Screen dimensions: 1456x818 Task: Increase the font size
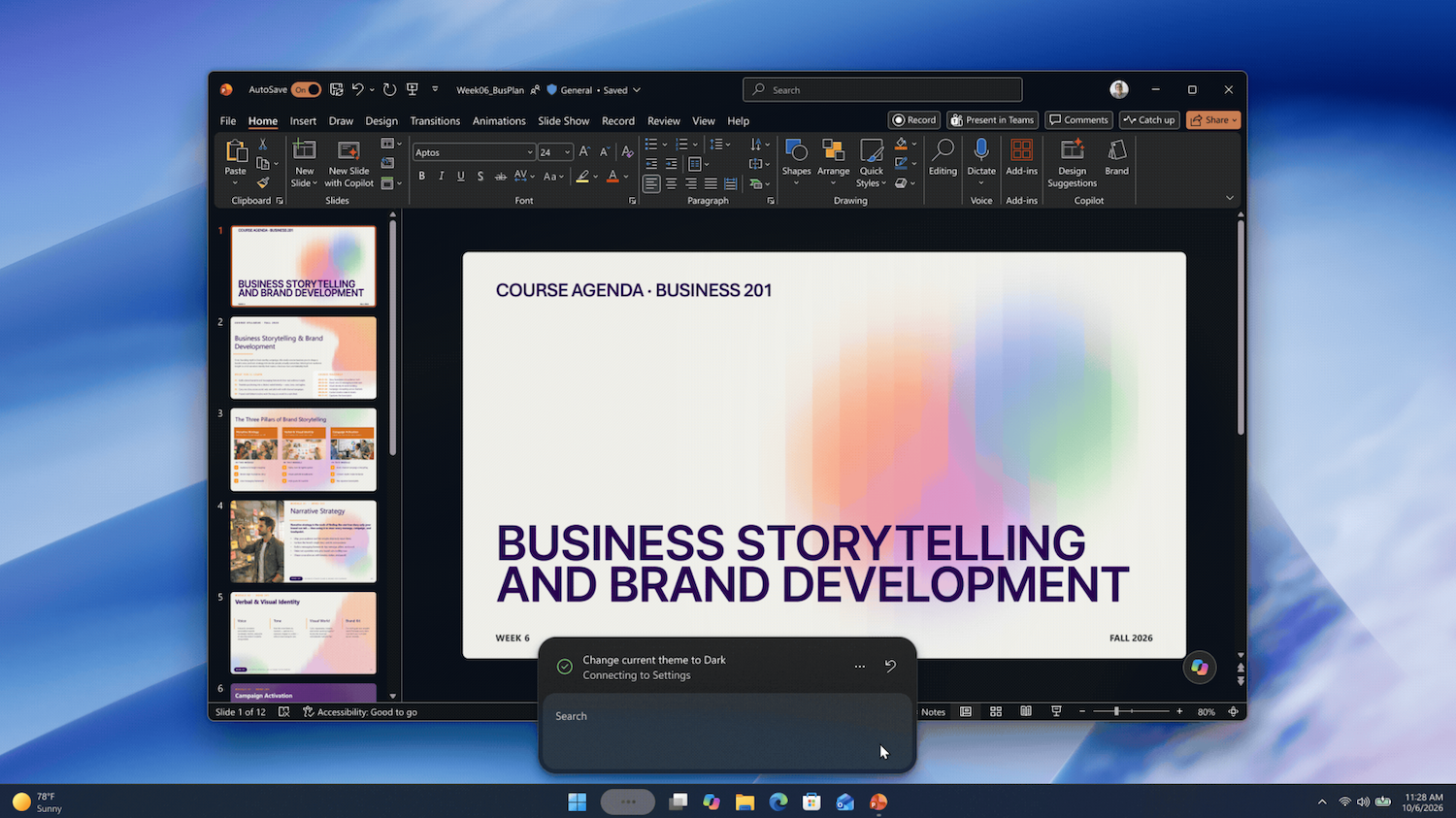(583, 151)
